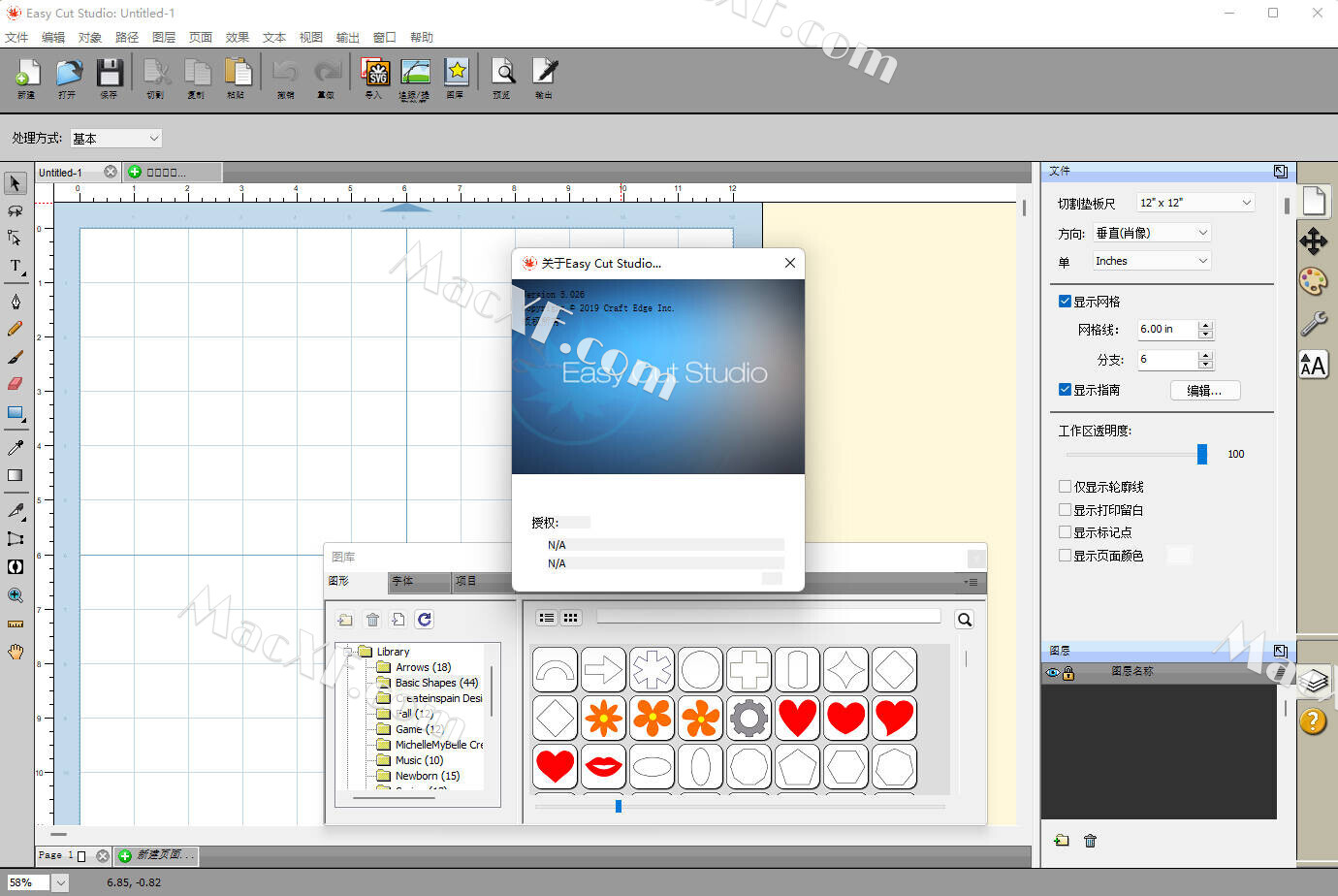Select the Pen nib drawing tool
This screenshot has width=1338, height=896.
tap(16, 302)
